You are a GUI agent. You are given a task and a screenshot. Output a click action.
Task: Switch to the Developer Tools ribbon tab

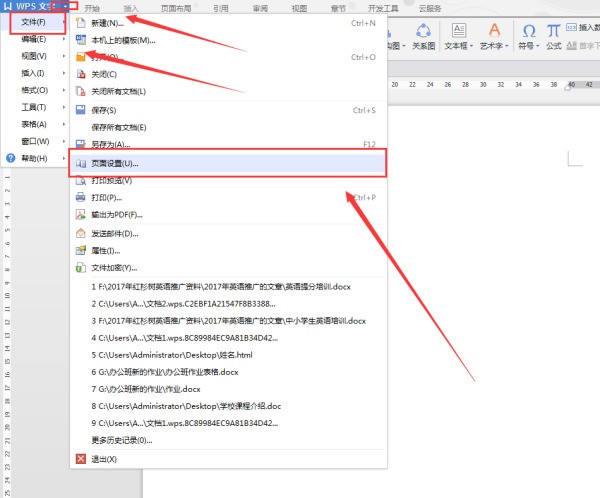tap(383, 8)
